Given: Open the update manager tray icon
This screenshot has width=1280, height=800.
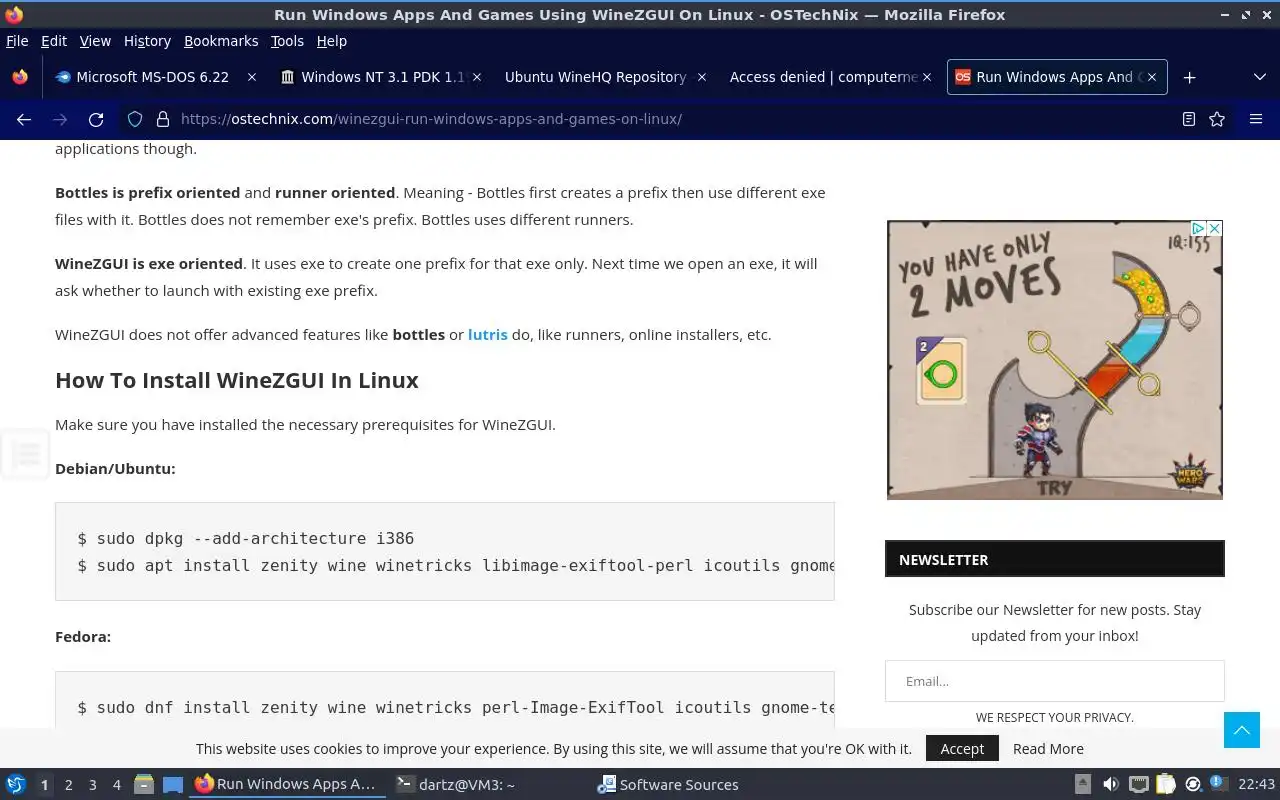Looking at the screenshot, I should point(1193,784).
